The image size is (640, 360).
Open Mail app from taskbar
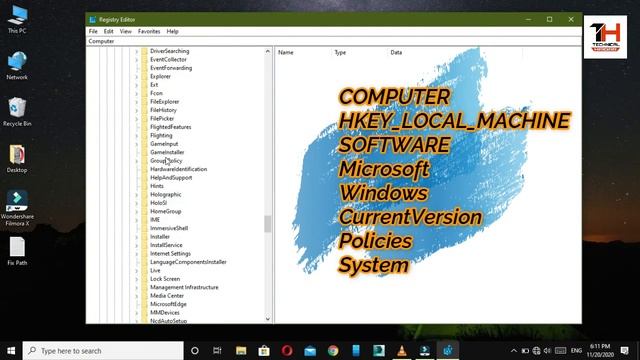[310, 351]
